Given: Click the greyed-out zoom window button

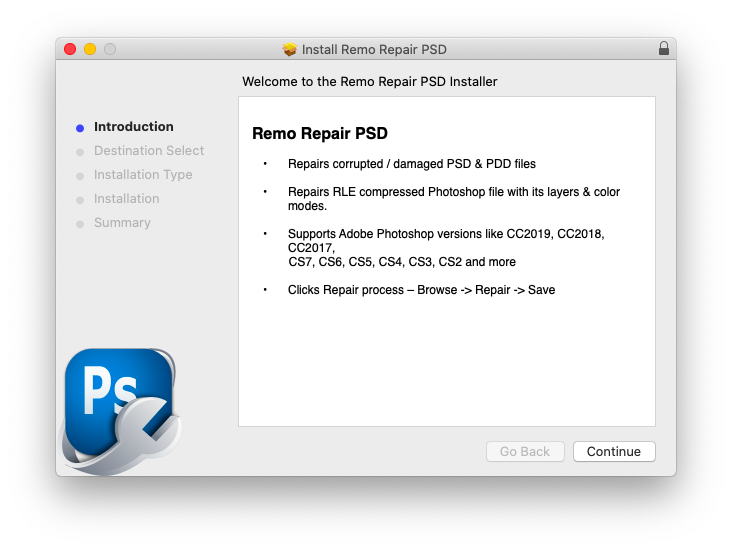Looking at the screenshot, I should (x=110, y=49).
